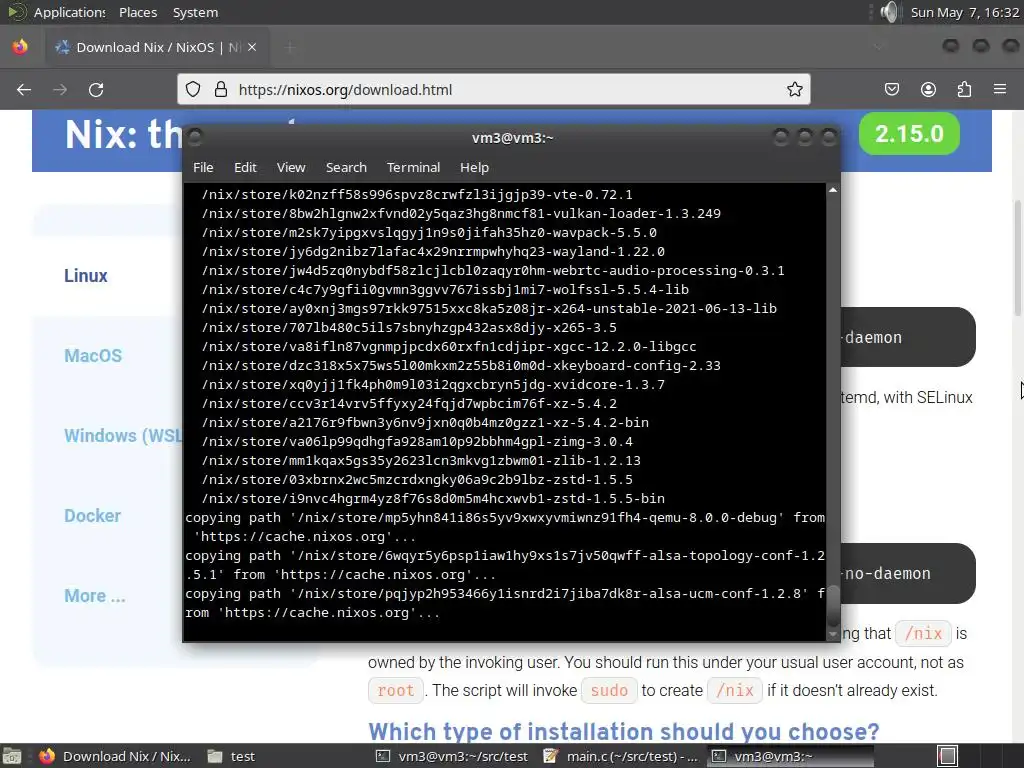Click the red sudo code word
1024x768 pixels.
coord(609,690)
